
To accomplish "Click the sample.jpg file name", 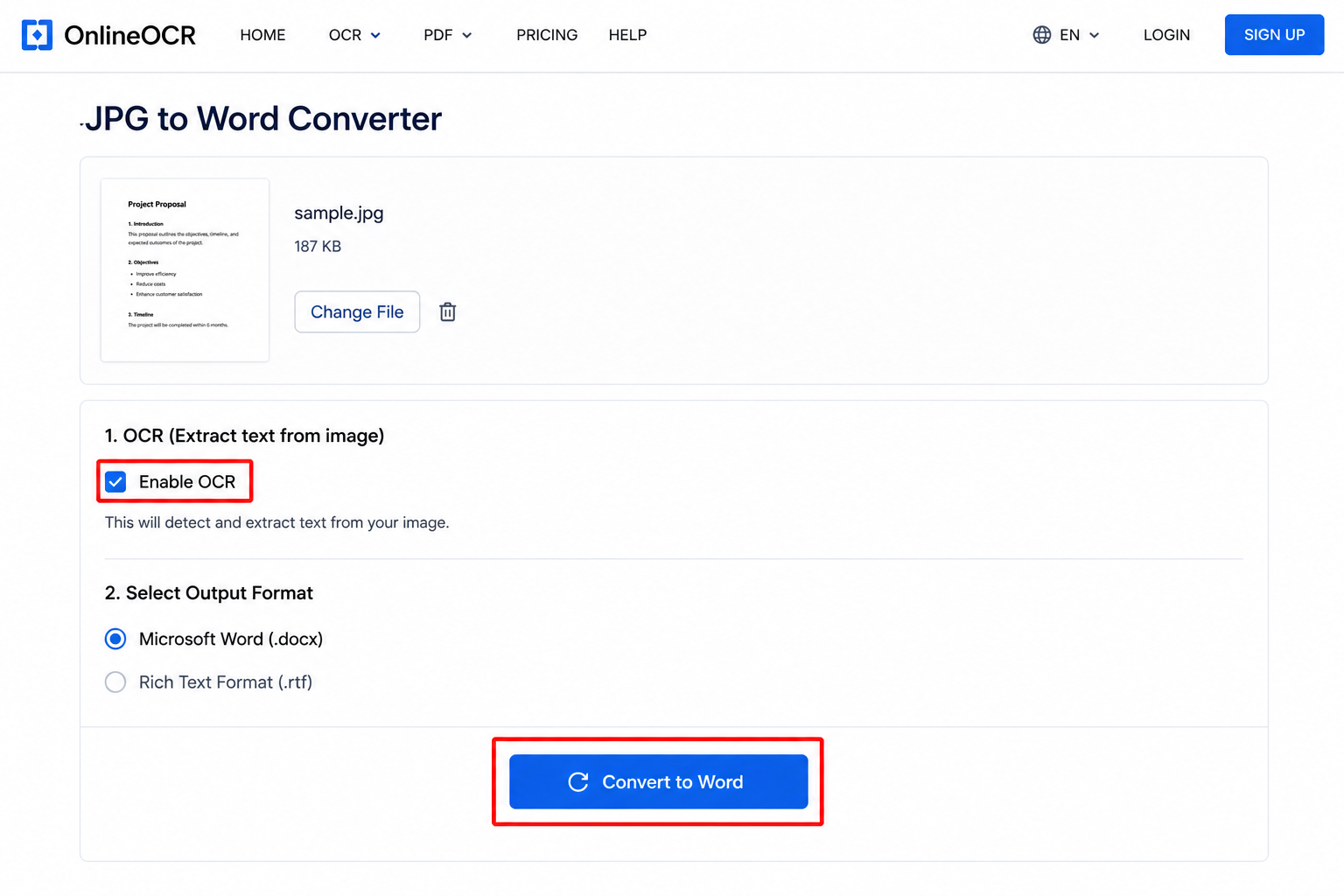I will click(339, 213).
